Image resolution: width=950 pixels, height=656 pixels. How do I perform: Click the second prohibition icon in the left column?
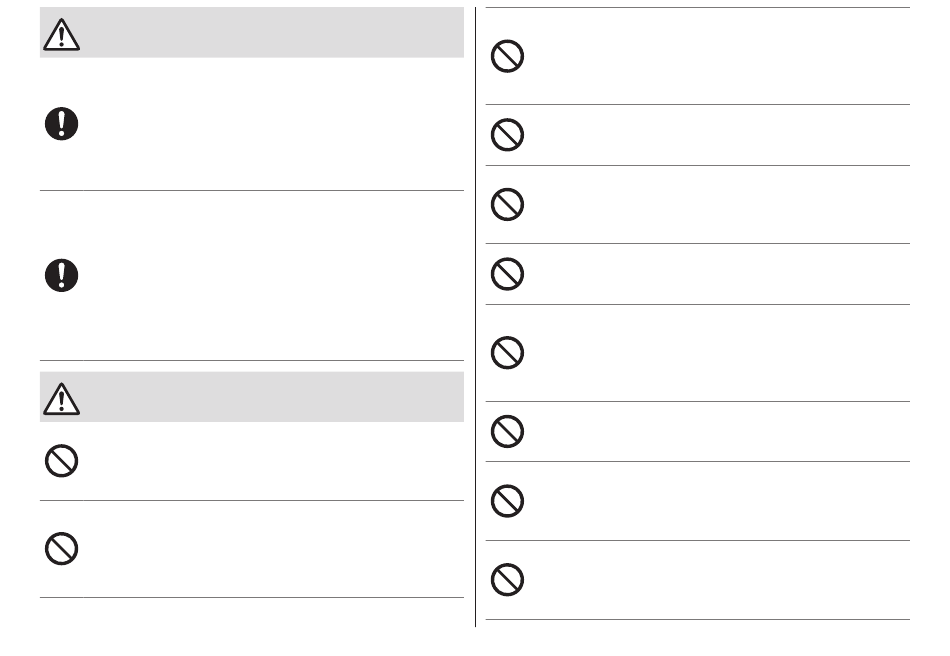point(61,549)
